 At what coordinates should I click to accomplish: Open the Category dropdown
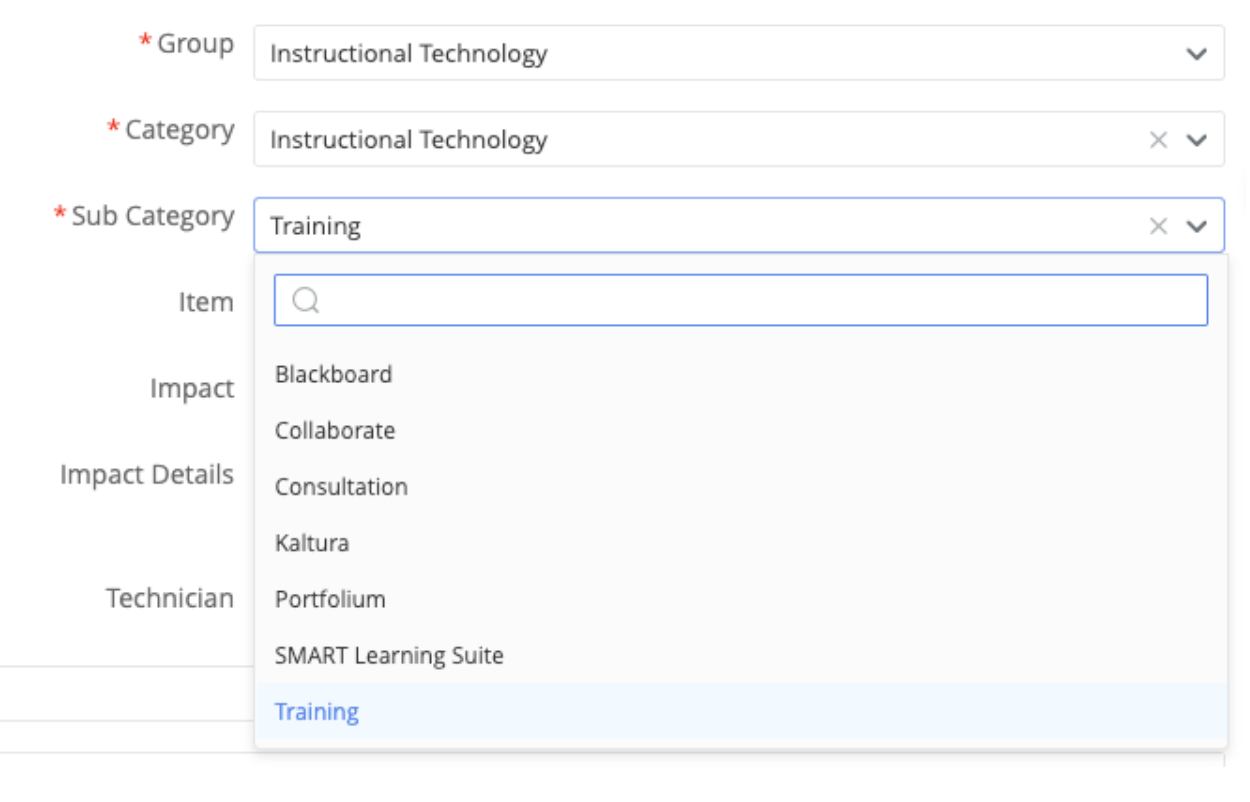pos(1194,139)
